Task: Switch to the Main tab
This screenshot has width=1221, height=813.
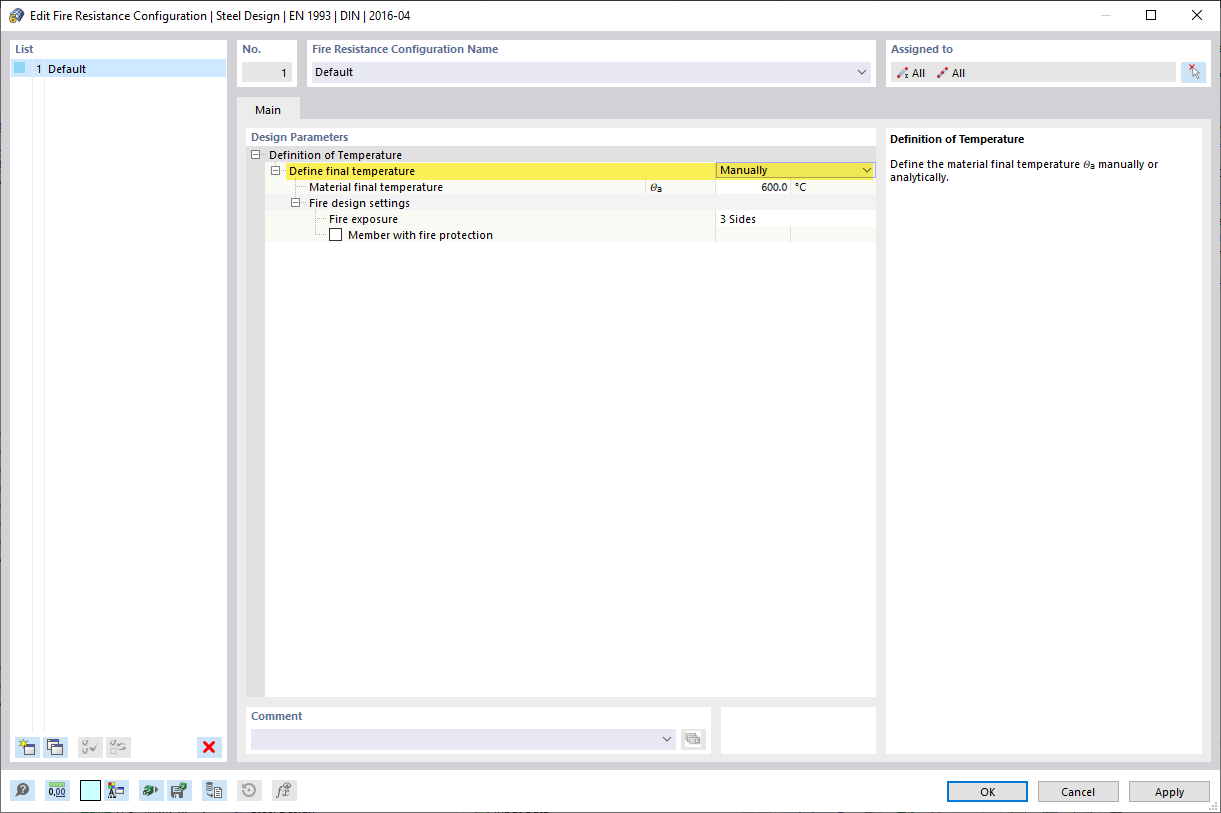Action: point(268,110)
